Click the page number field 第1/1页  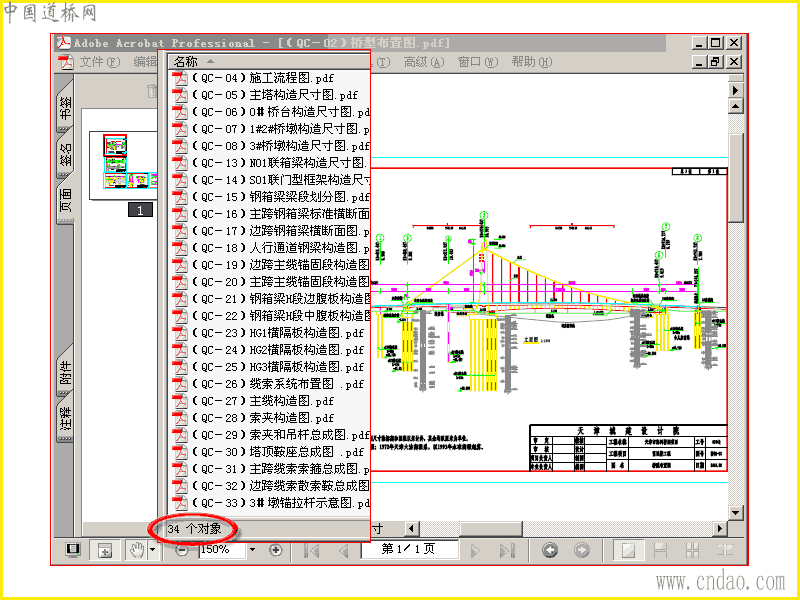[408, 549]
